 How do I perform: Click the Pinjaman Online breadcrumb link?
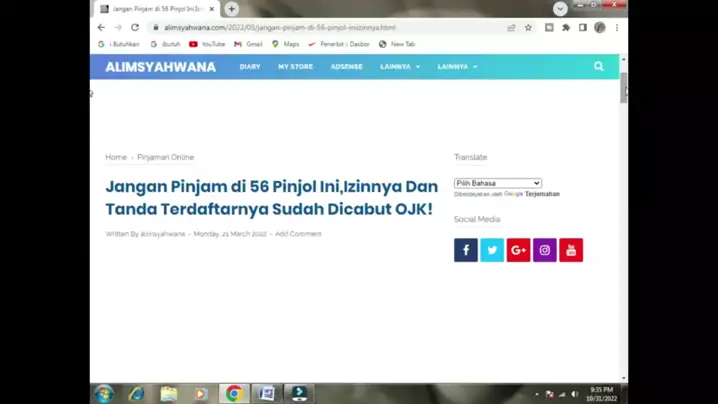click(165, 157)
